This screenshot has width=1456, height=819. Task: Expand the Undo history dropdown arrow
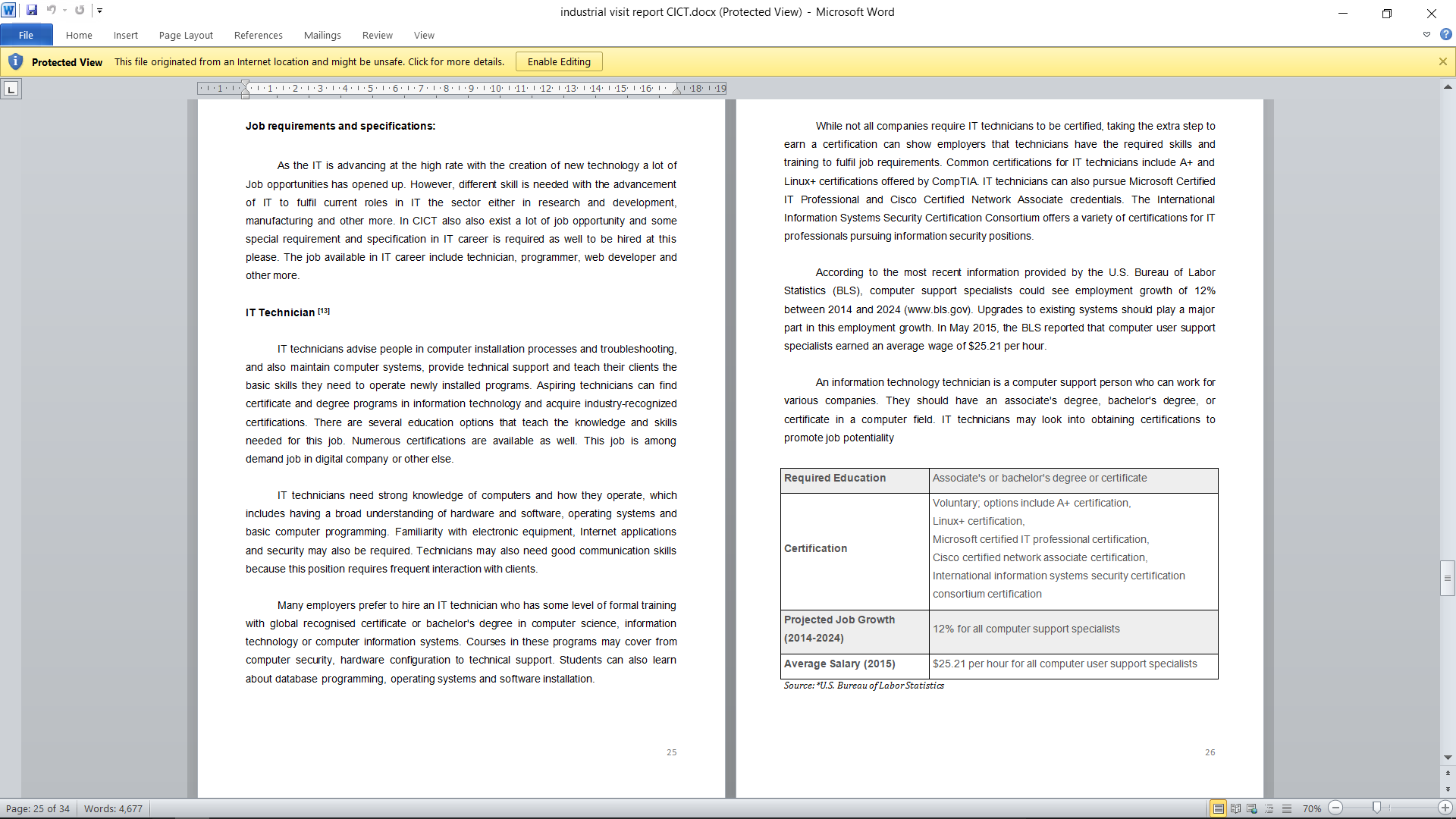click(64, 11)
